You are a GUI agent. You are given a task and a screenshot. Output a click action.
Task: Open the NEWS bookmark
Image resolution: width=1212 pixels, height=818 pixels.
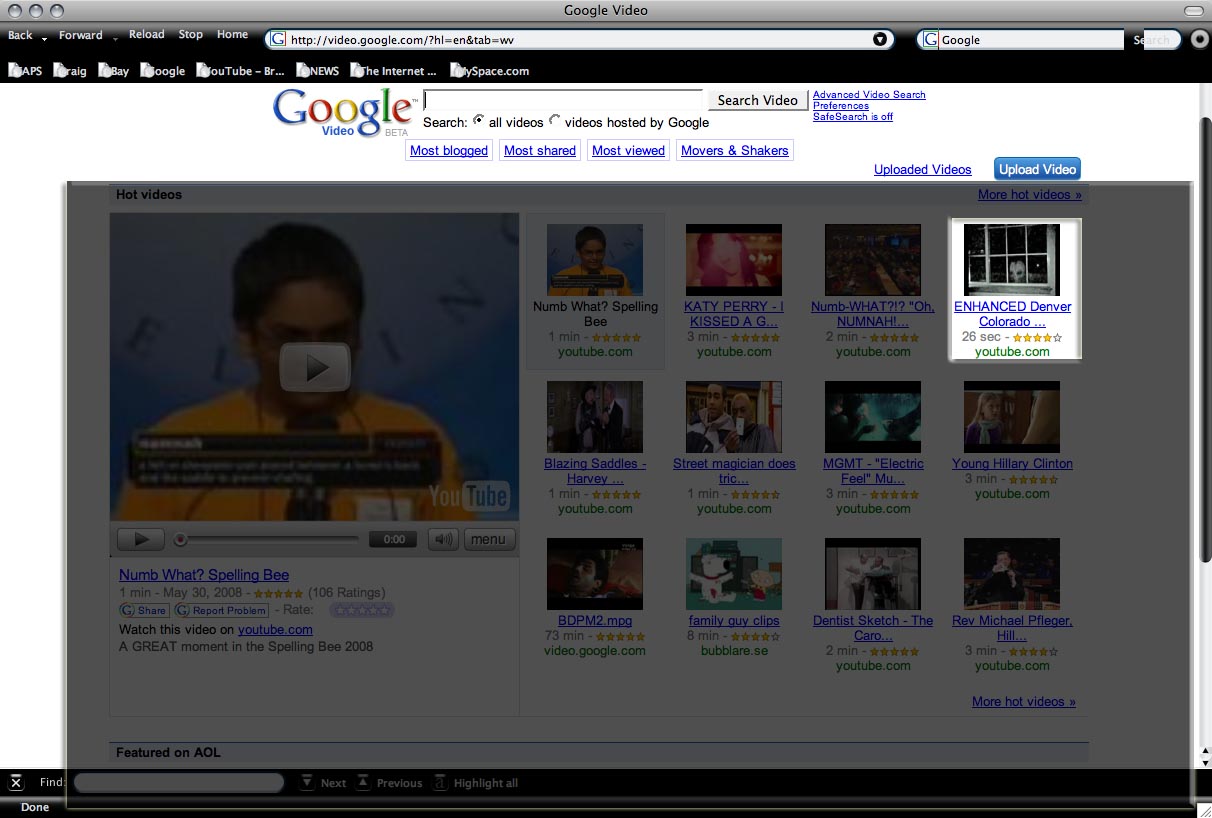click(317, 71)
